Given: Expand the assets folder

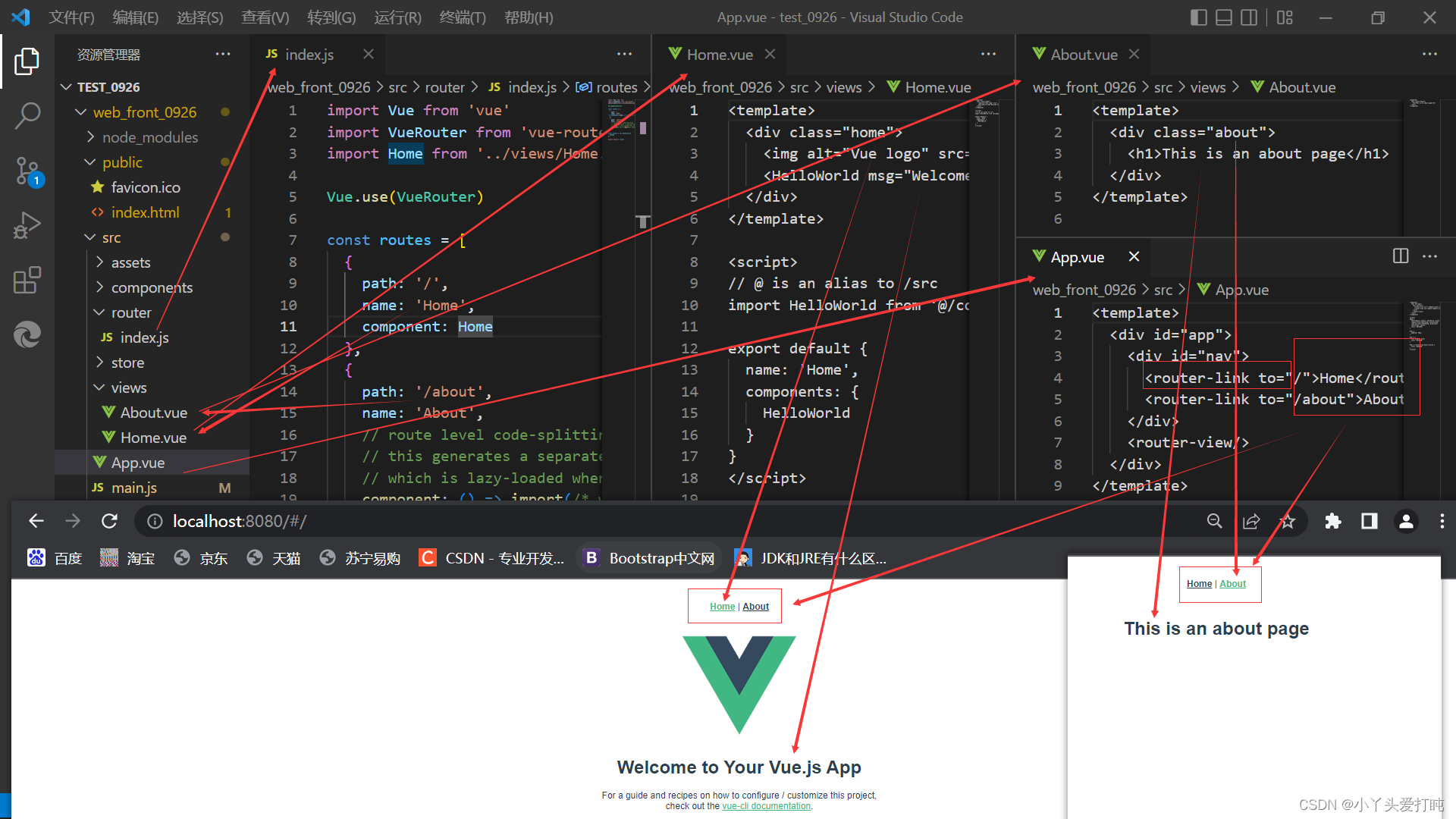Looking at the screenshot, I should pos(99,262).
